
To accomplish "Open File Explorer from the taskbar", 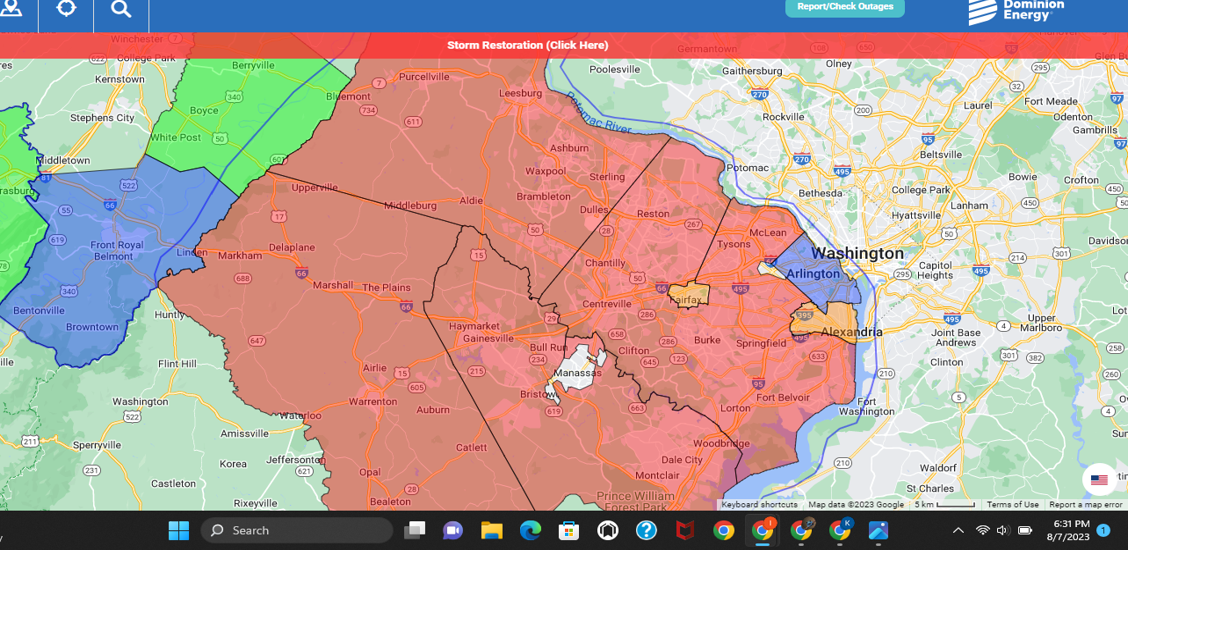I will pyautogui.click(x=491, y=530).
